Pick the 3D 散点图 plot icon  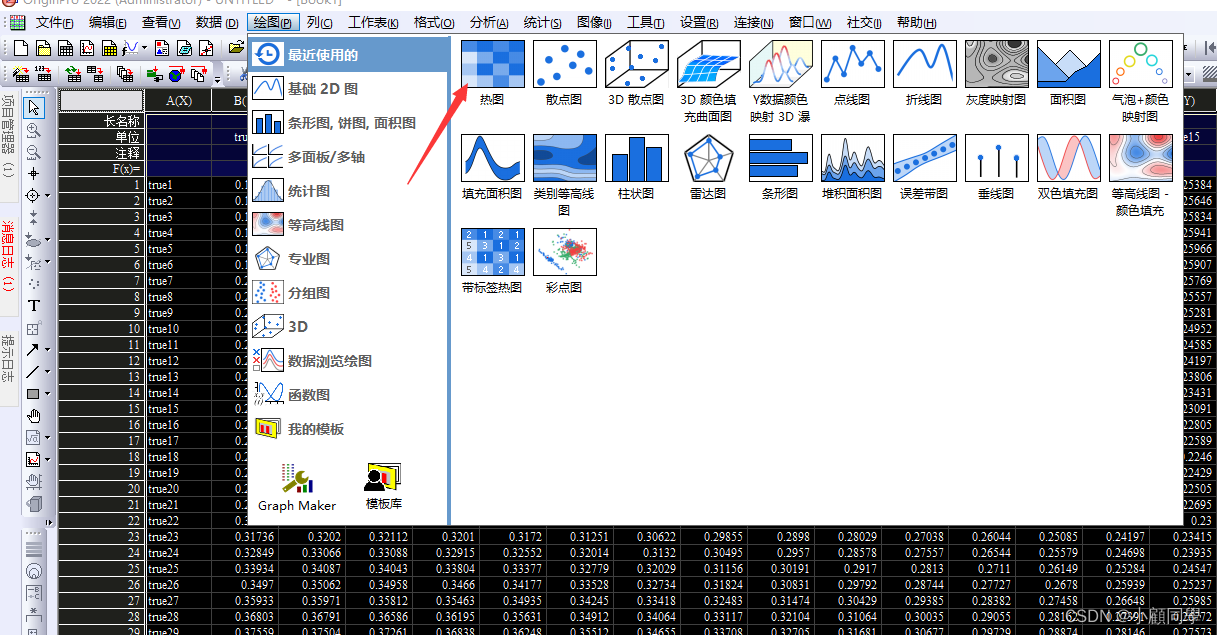636,73
